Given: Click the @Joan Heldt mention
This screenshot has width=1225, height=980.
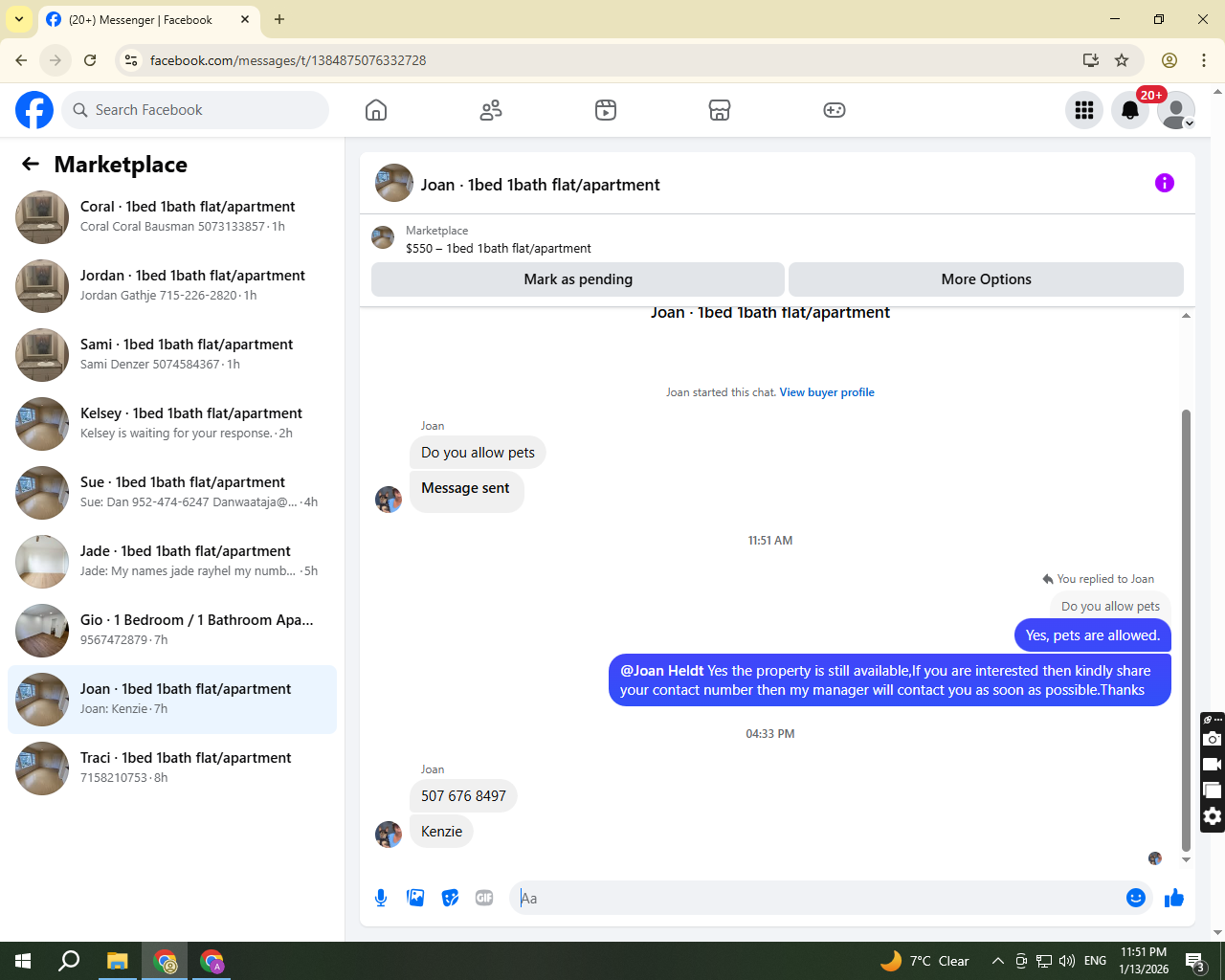Looking at the screenshot, I should coord(661,671).
